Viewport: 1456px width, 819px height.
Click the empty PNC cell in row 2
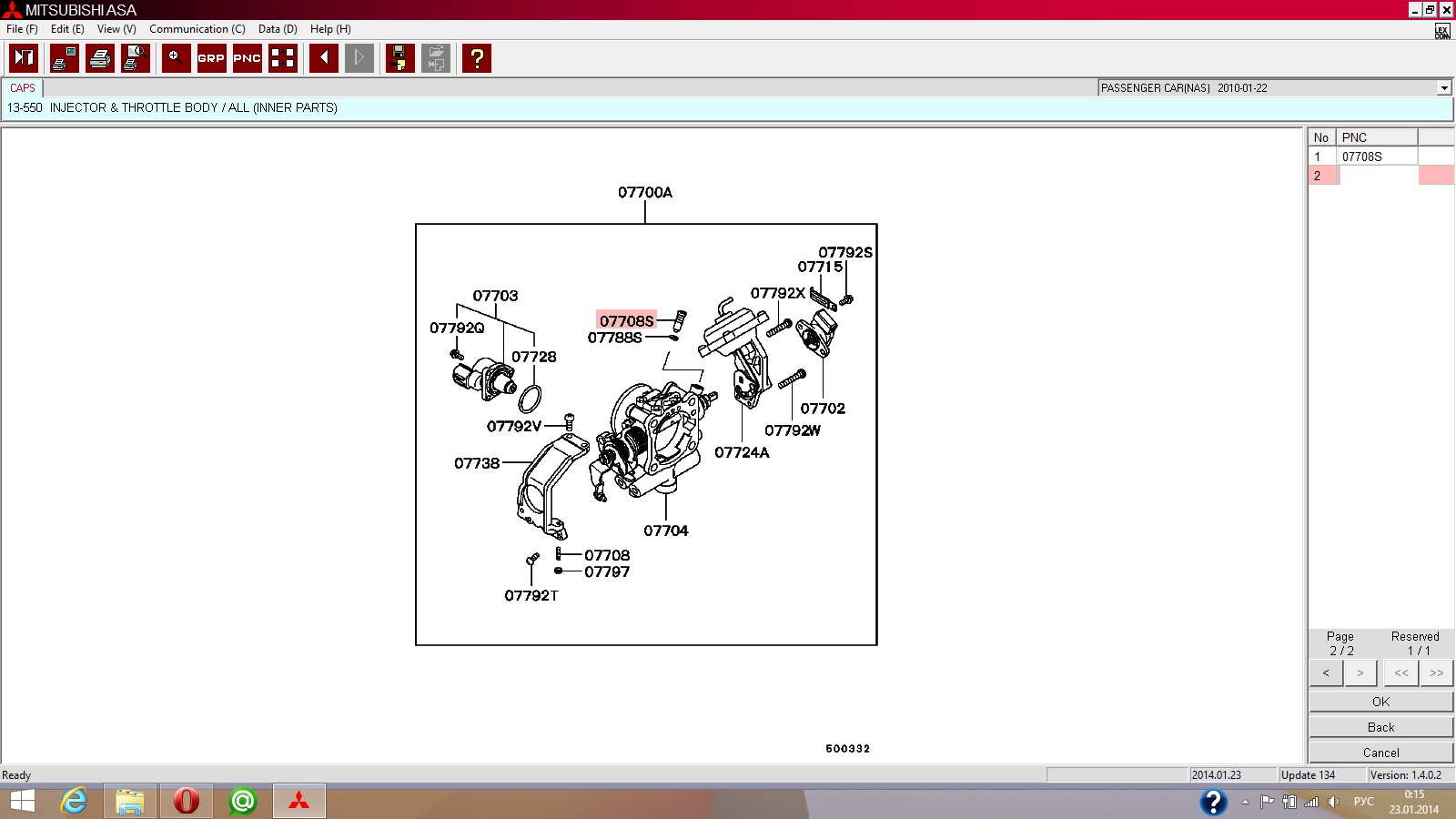pyautogui.click(x=1378, y=176)
